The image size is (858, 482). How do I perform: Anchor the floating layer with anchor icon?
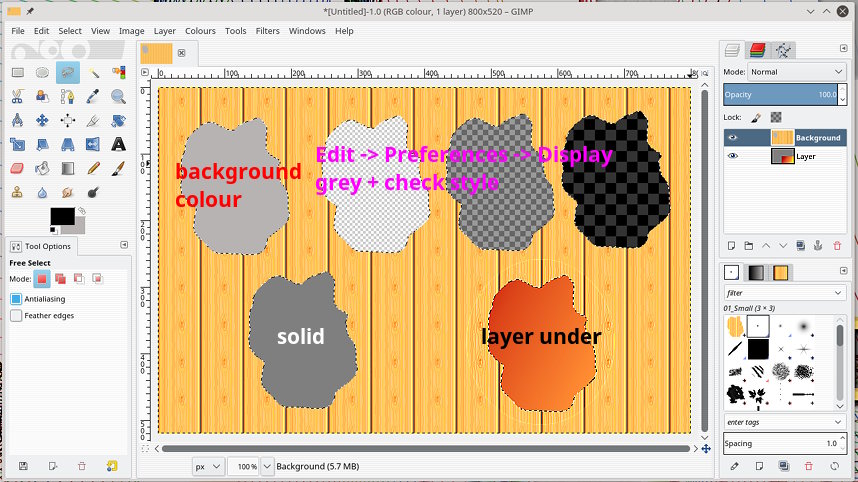(x=817, y=245)
